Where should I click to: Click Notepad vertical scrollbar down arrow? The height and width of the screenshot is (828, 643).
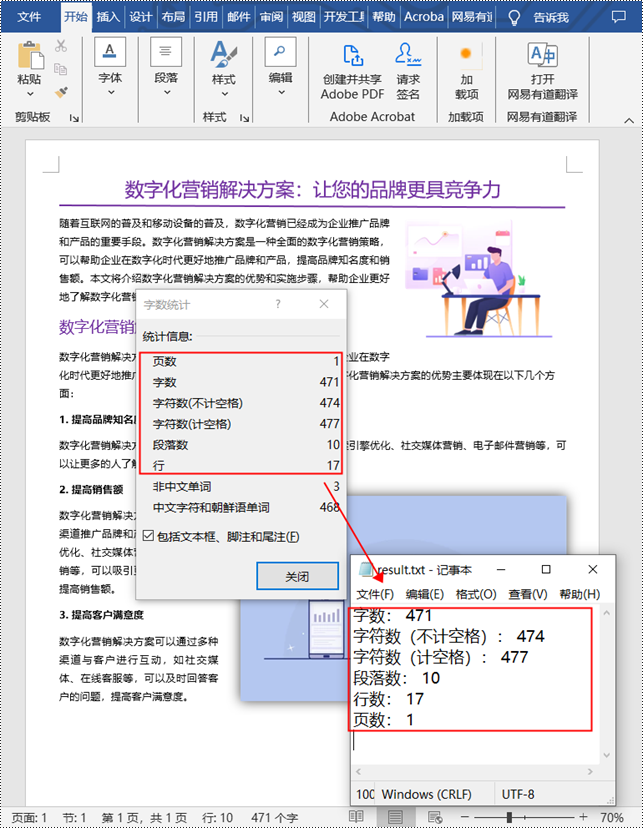(607, 755)
